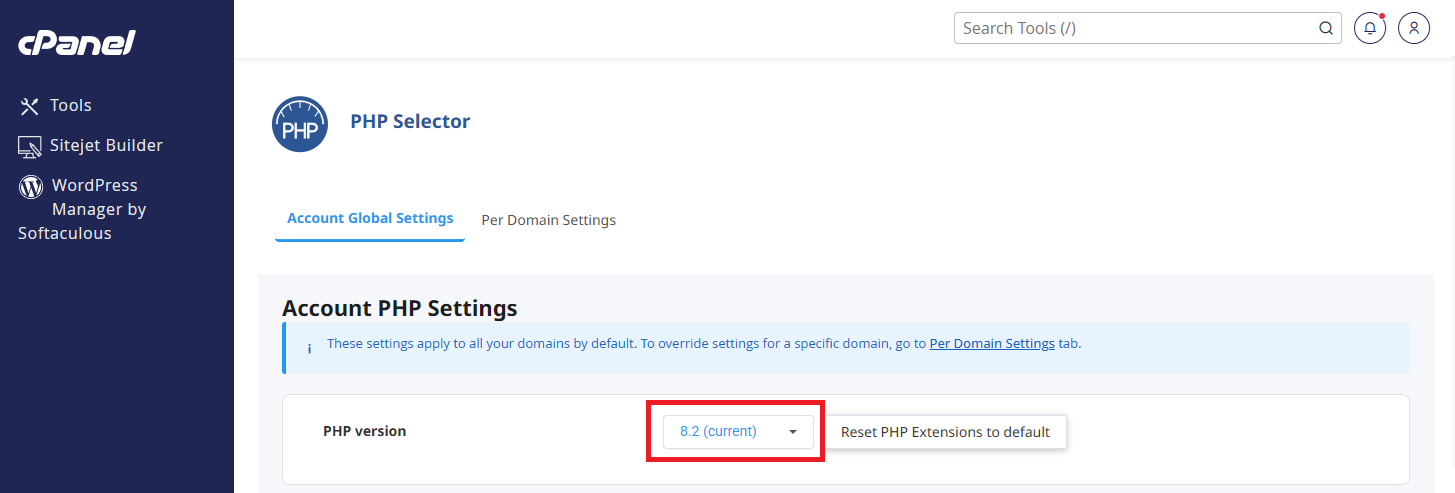Click the search magnifier icon
This screenshot has width=1455, height=493.
tap(1326, 28)
